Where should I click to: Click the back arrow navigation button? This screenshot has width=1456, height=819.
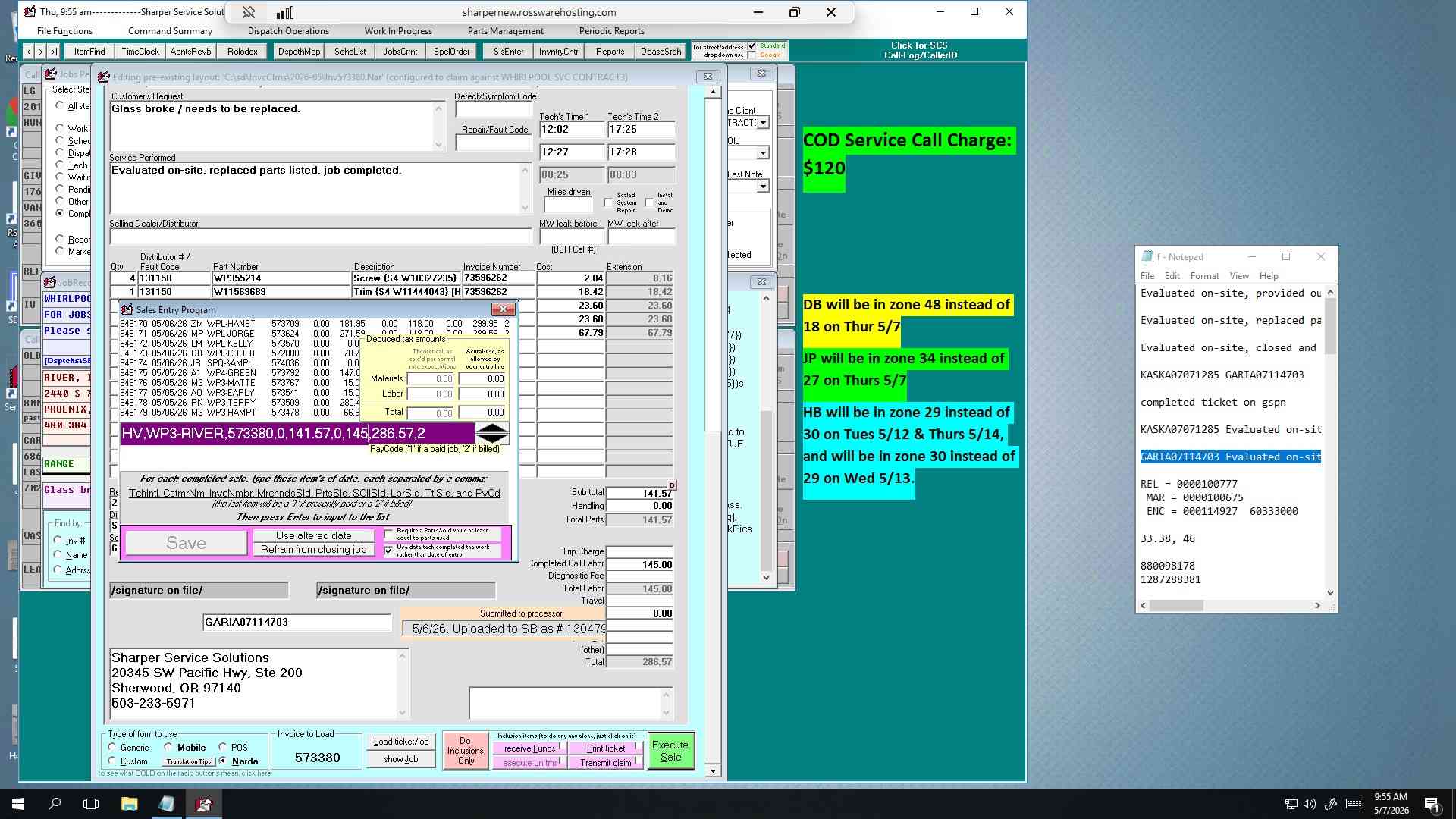(29, 52)
